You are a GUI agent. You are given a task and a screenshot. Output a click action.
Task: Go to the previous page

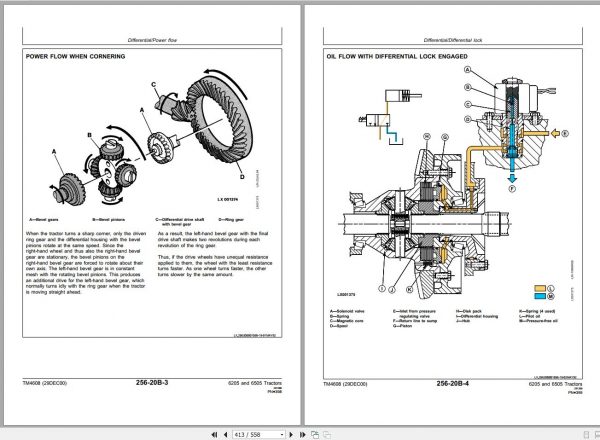225,435
